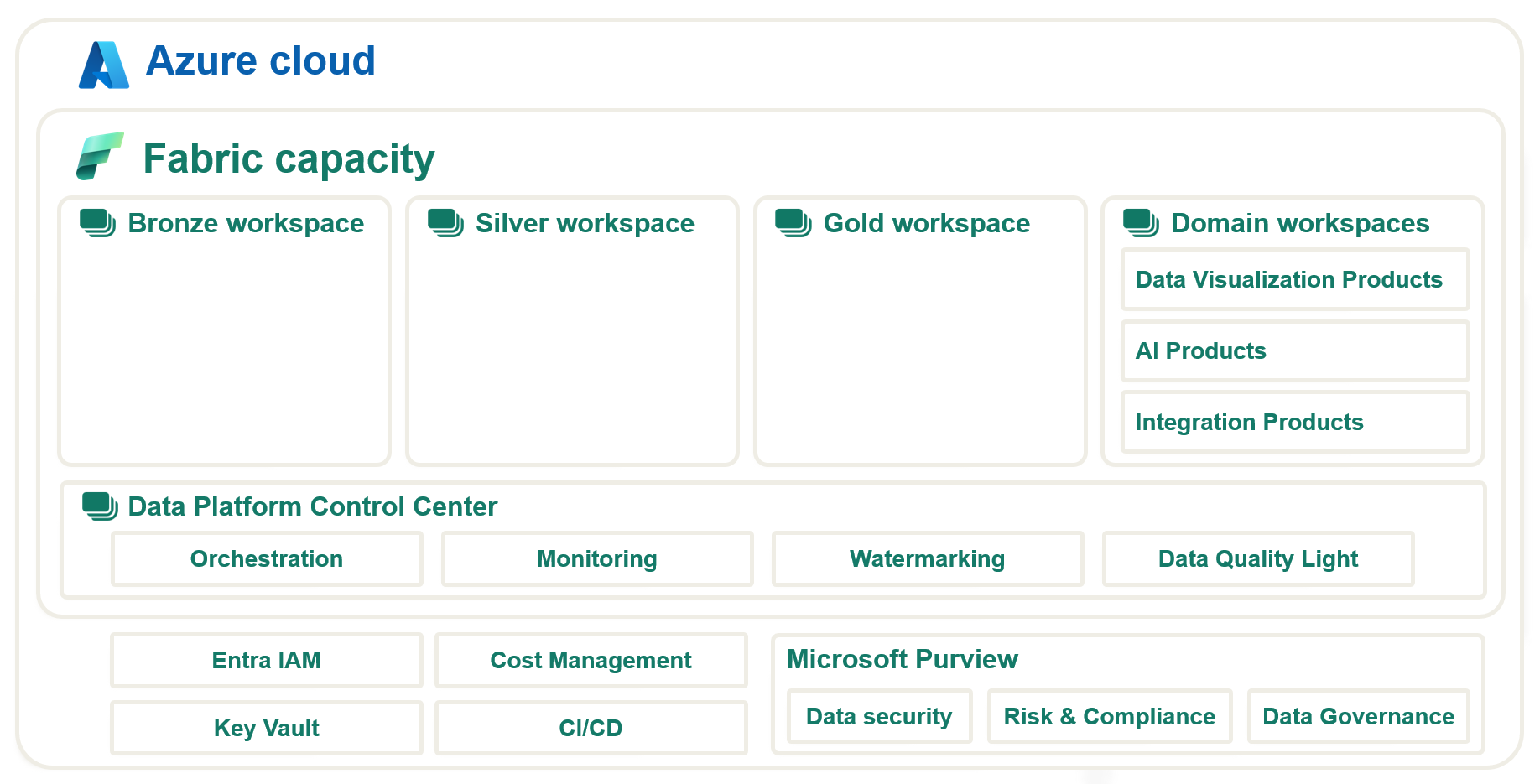This screenshot has width=1540, height=784.
Task: Open the Data Governance box
Action: click(1359, 716)
